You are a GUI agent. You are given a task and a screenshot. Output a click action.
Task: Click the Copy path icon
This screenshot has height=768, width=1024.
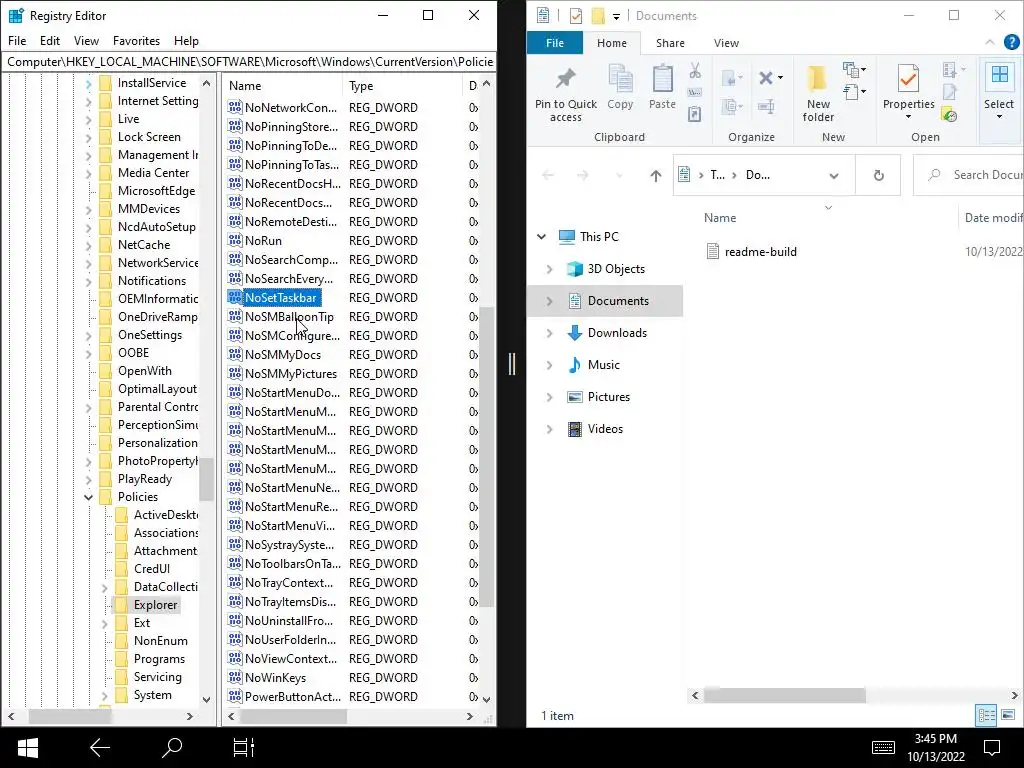tap(695, 92)
